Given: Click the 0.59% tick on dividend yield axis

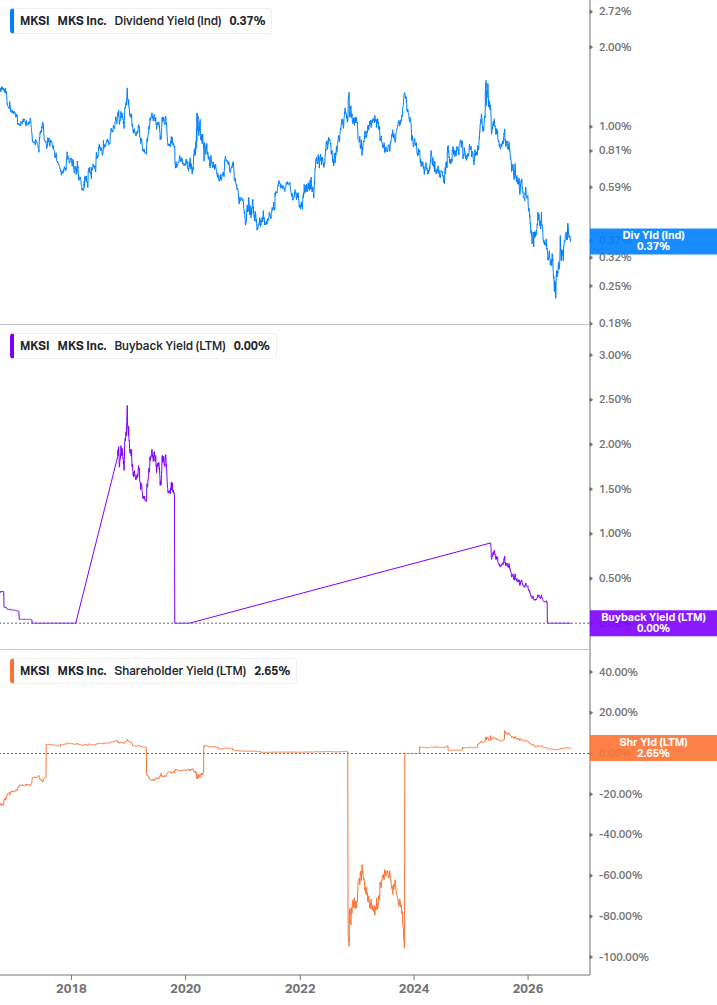Looking at the screenshot, I should [615, 188].
